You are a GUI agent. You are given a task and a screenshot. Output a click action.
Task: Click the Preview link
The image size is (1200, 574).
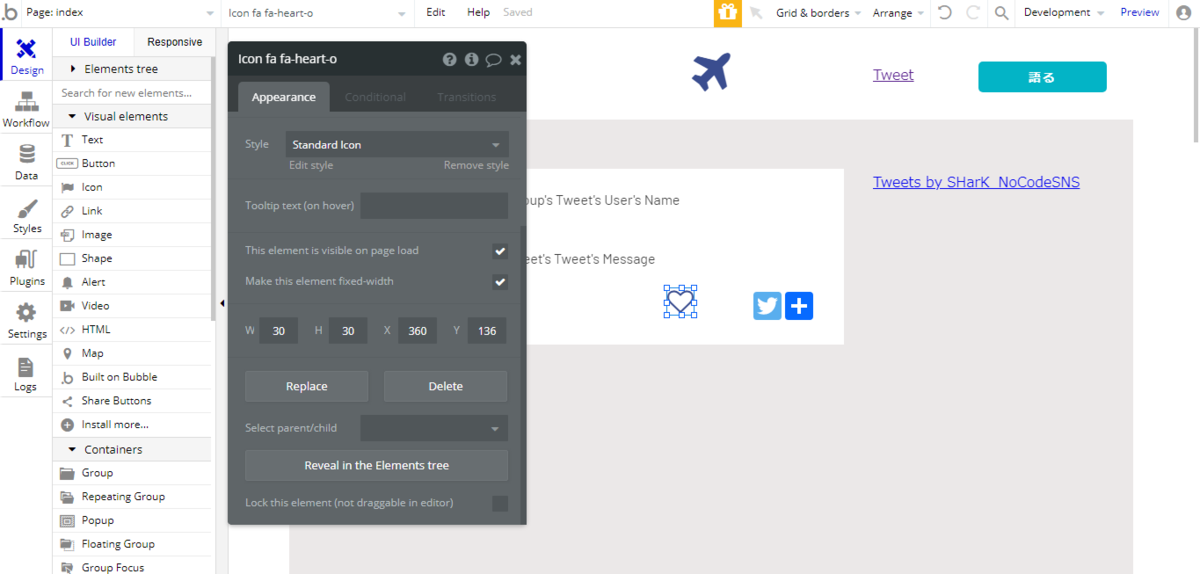pos(1140,13)
